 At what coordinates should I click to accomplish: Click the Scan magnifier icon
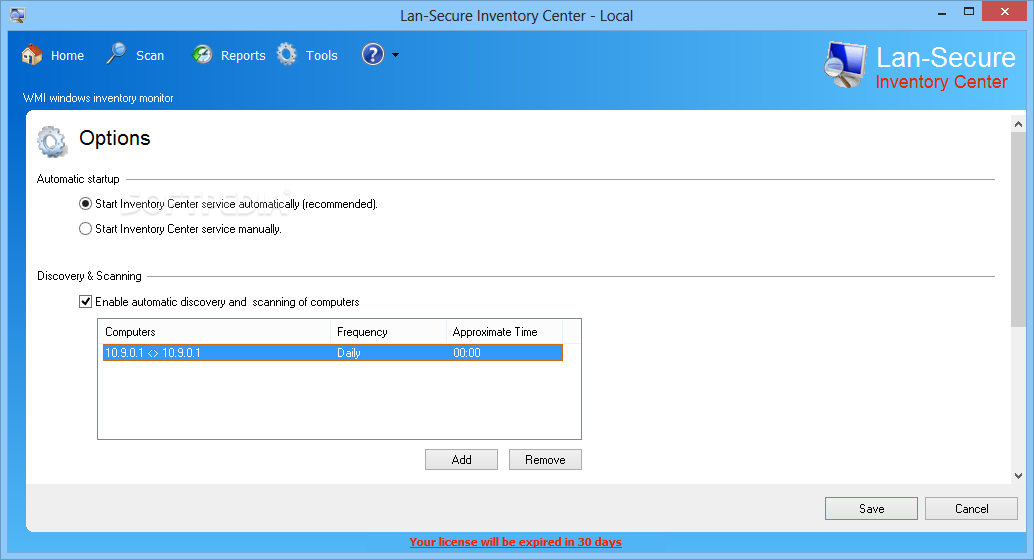[x=116, y=54]
